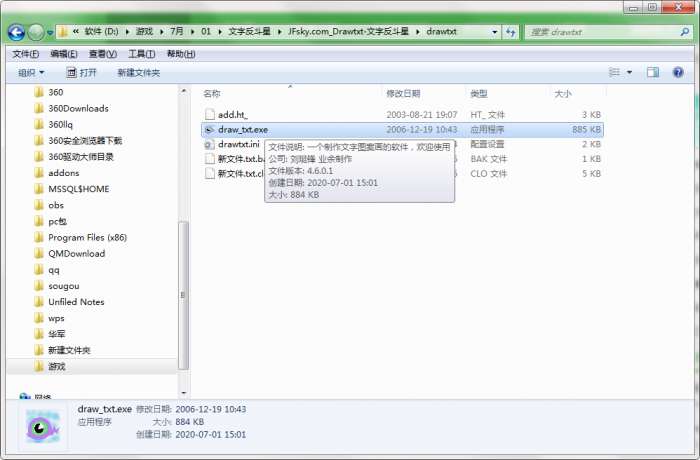Click the search magnifier icon
This screenshot has width=700, height=460.
(x=685, y=32)
